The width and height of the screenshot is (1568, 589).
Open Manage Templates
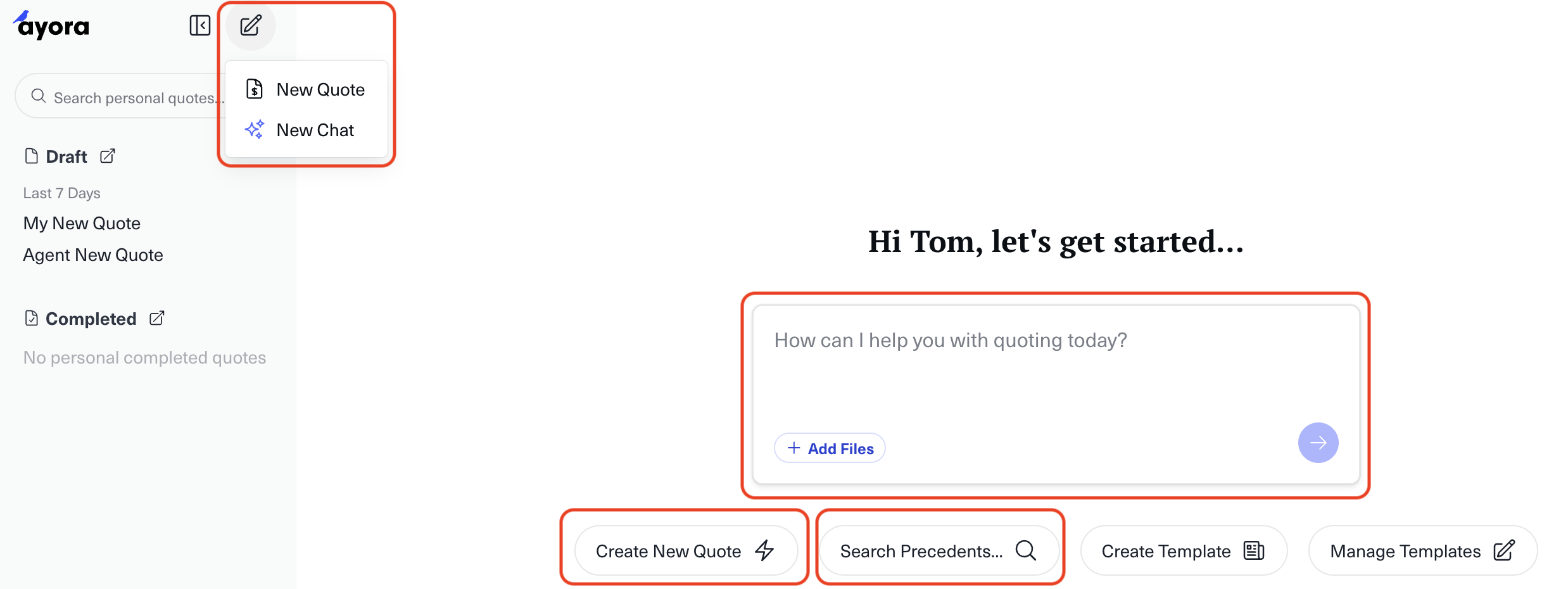tap(1422, 551)
